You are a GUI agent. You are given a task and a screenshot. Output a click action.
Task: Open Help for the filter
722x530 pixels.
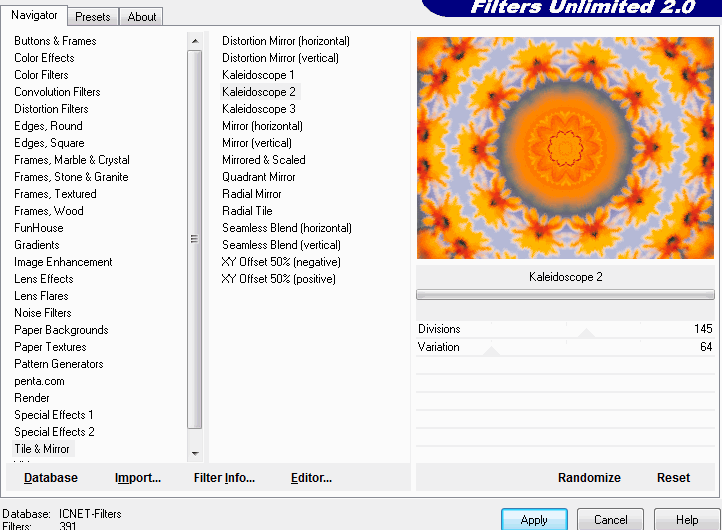point(687,519)
